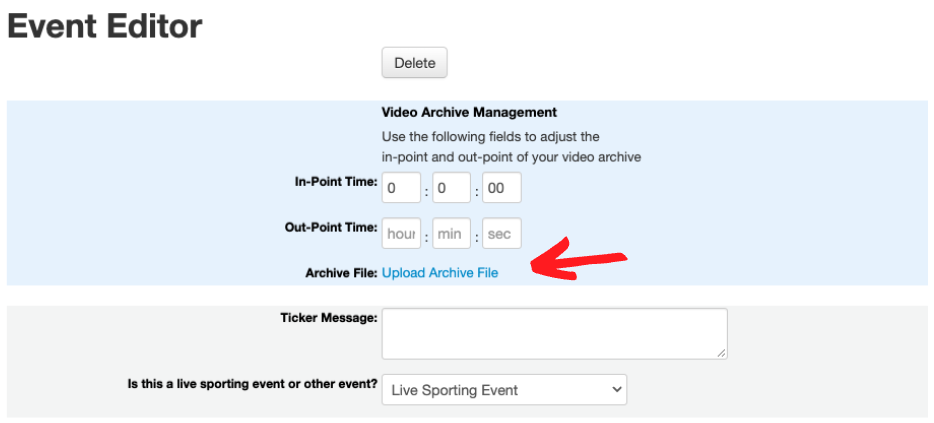This screenshot has height=423, width=934.
Task: Click the chevron arrow on event type select
Action: pos(616,390)
